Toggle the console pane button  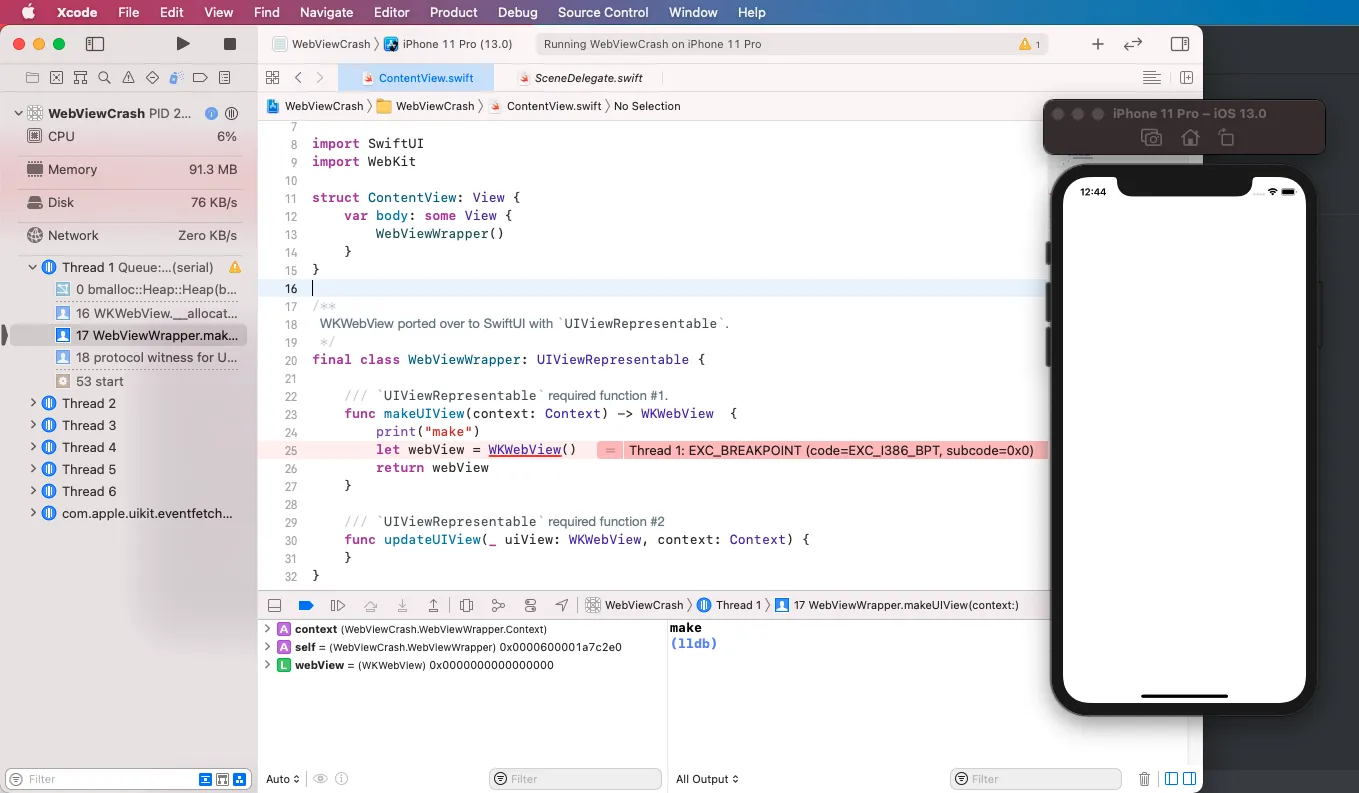pos(1189,779)
